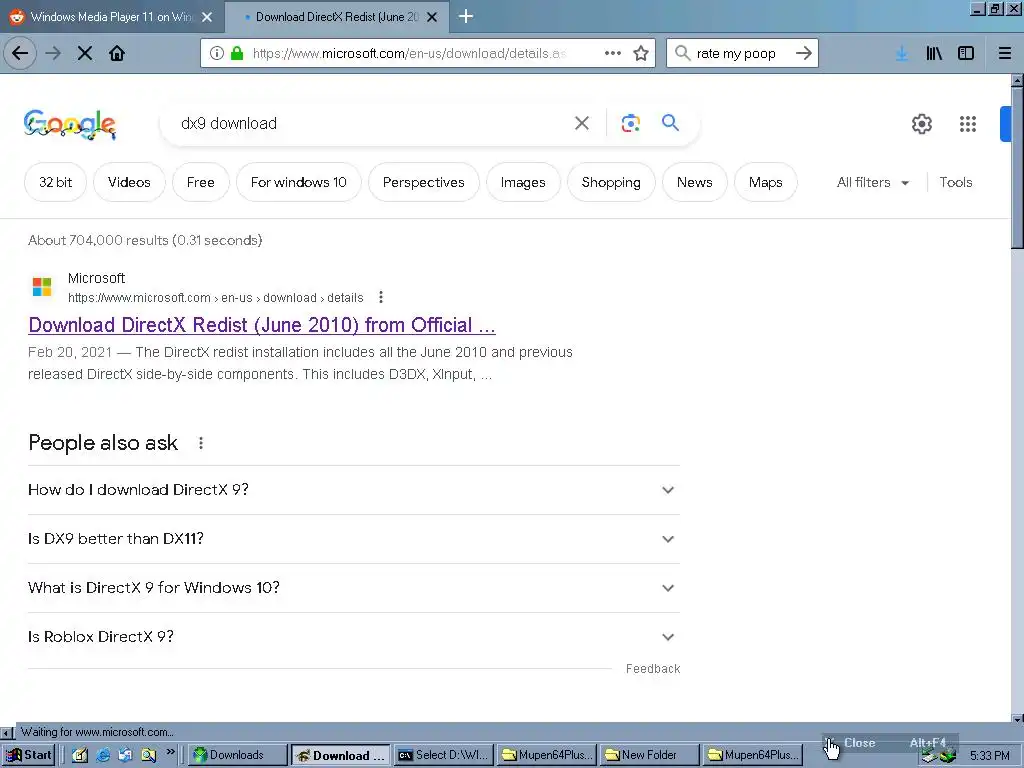Viewport: 1024px width, 768px height.
Task: Open Google quick settings gear
Action: point(921,123)
